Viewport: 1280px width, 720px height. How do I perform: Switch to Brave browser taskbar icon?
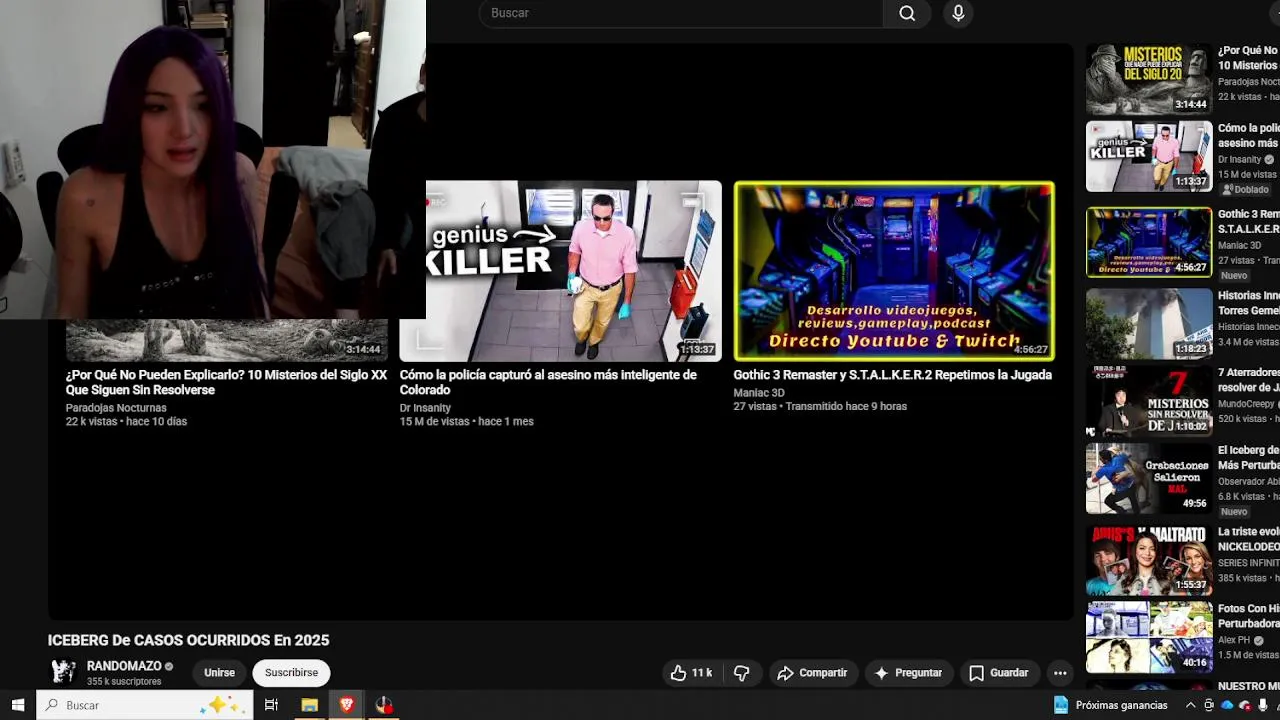pyautogui.click(x=347, y=705)
